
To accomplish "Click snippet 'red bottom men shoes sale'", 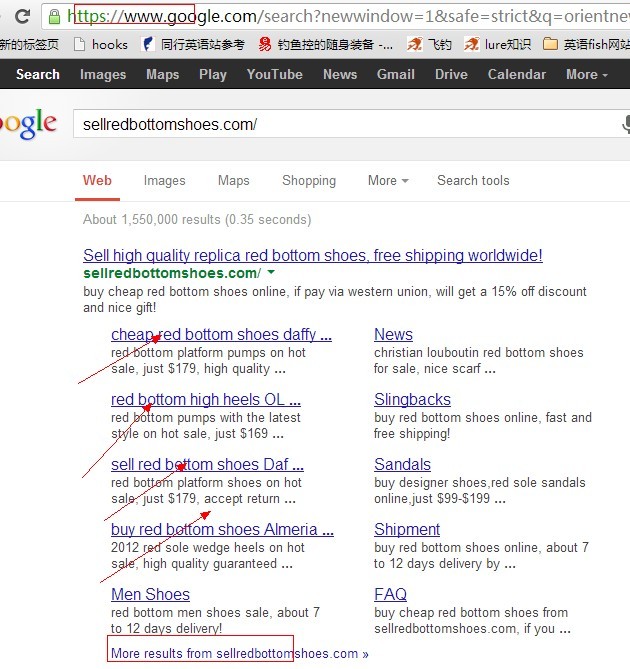I will click(x=215, y=620).
